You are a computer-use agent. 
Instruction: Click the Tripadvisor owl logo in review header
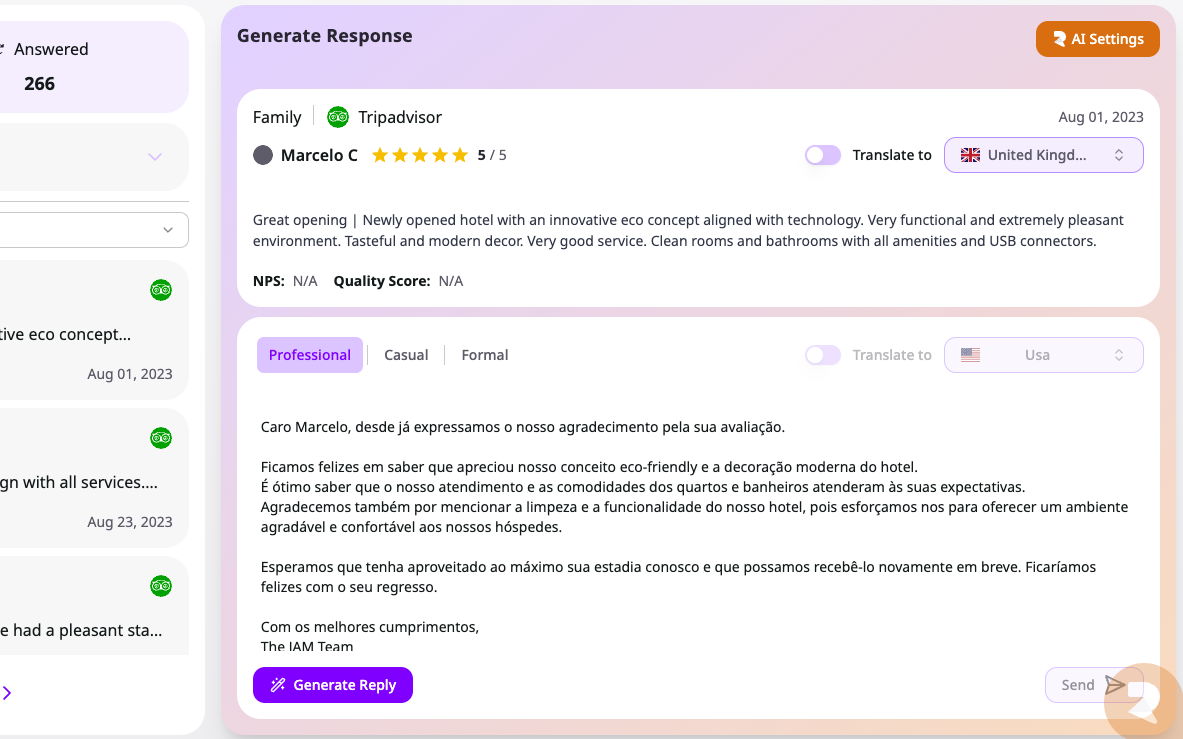(x=337, y=117)
